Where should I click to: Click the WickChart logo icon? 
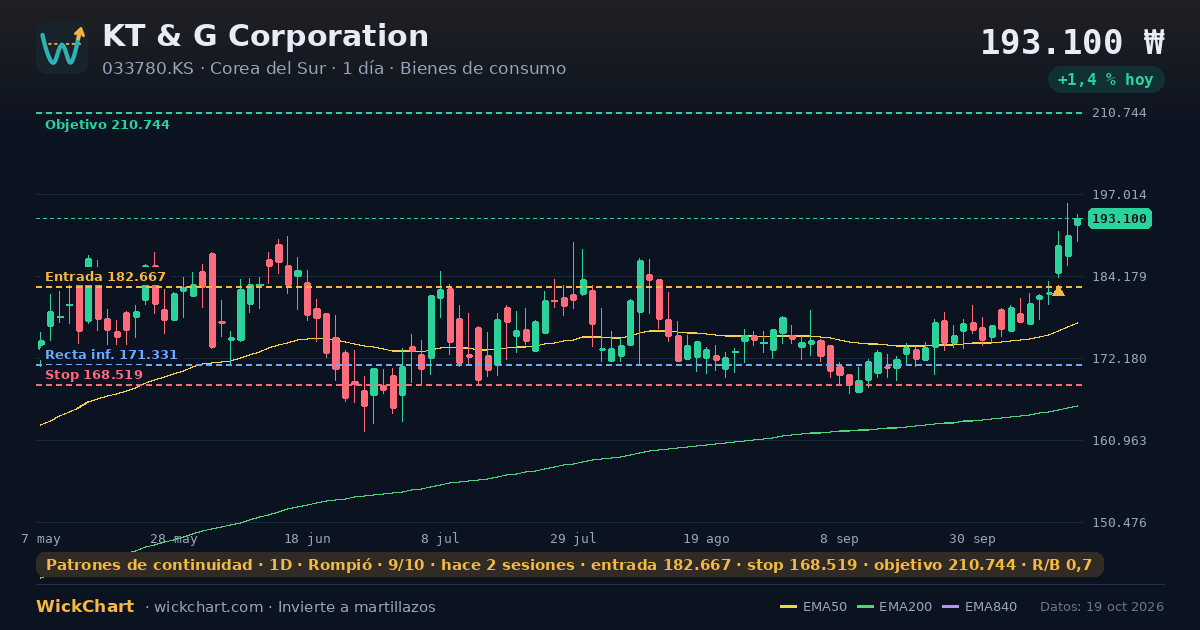click(x=62, y=48)
